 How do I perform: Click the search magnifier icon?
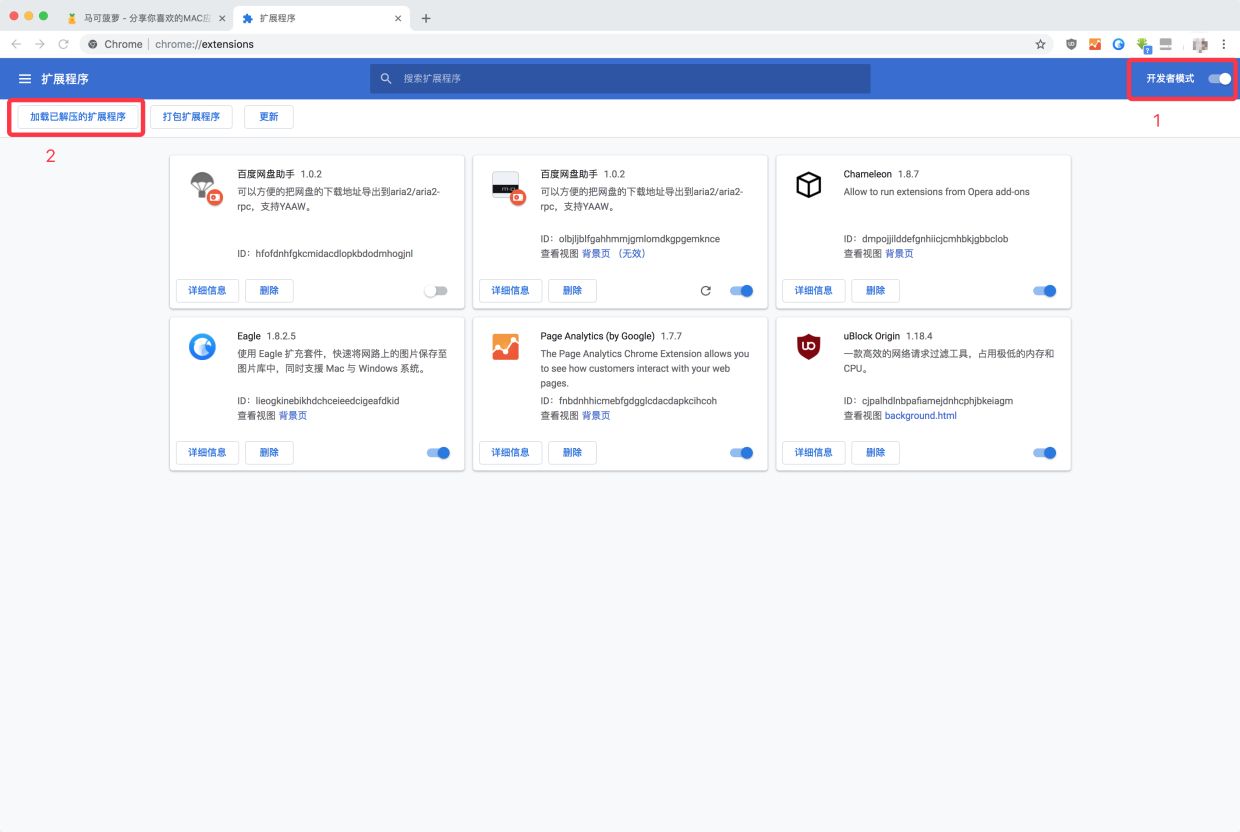click(386, 78)
